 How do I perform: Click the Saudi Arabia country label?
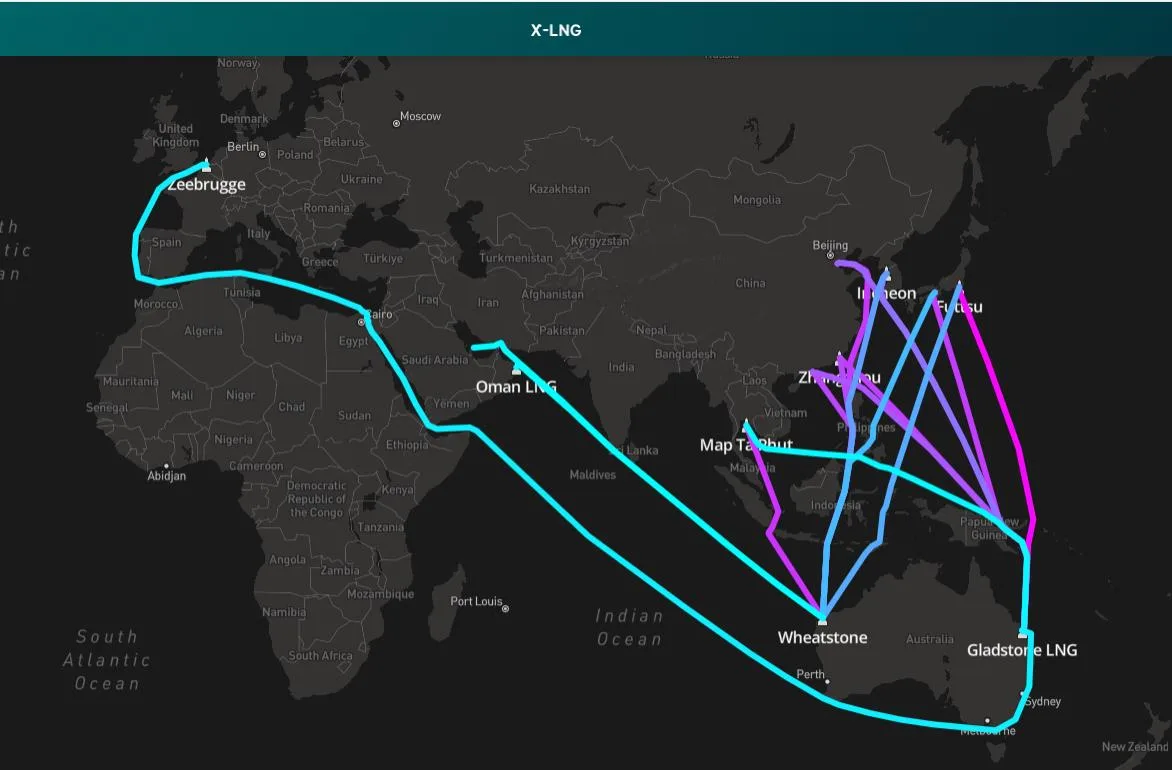(435, 360)
